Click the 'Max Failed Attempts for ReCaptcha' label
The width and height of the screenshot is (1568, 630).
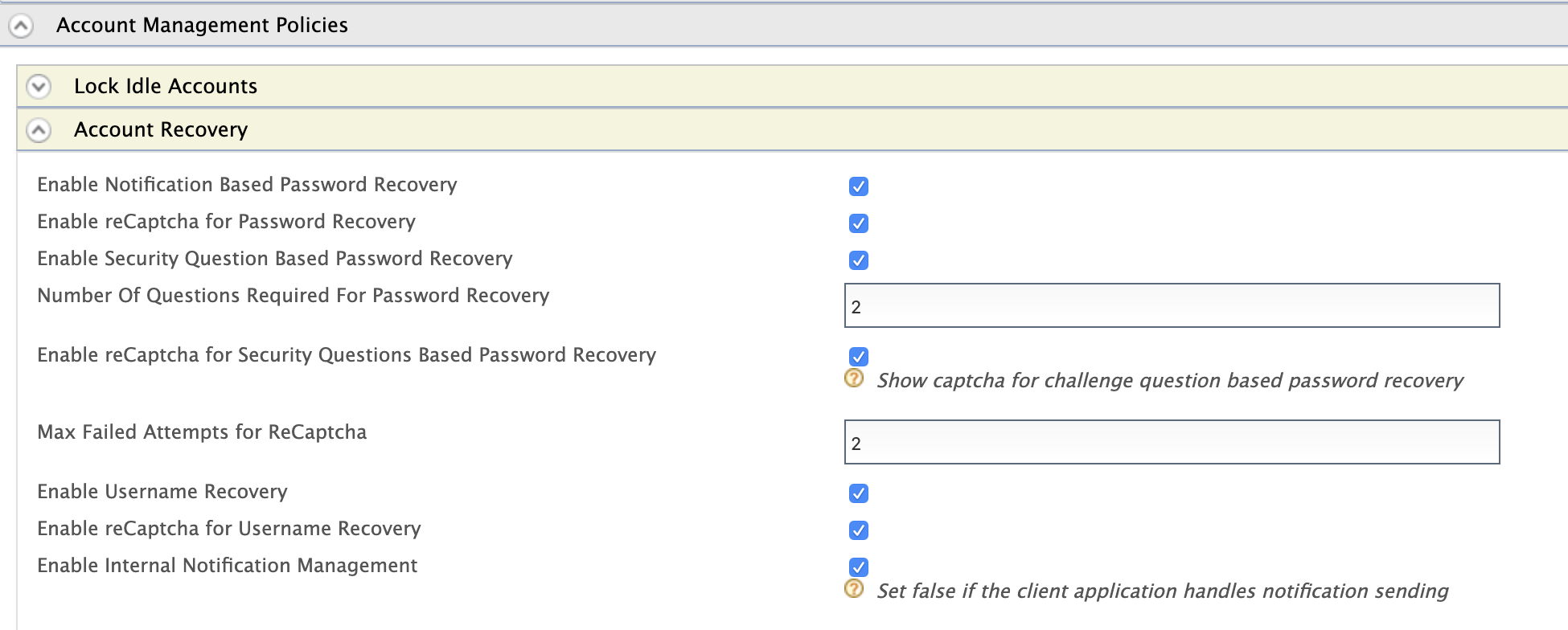coord(202,432)
